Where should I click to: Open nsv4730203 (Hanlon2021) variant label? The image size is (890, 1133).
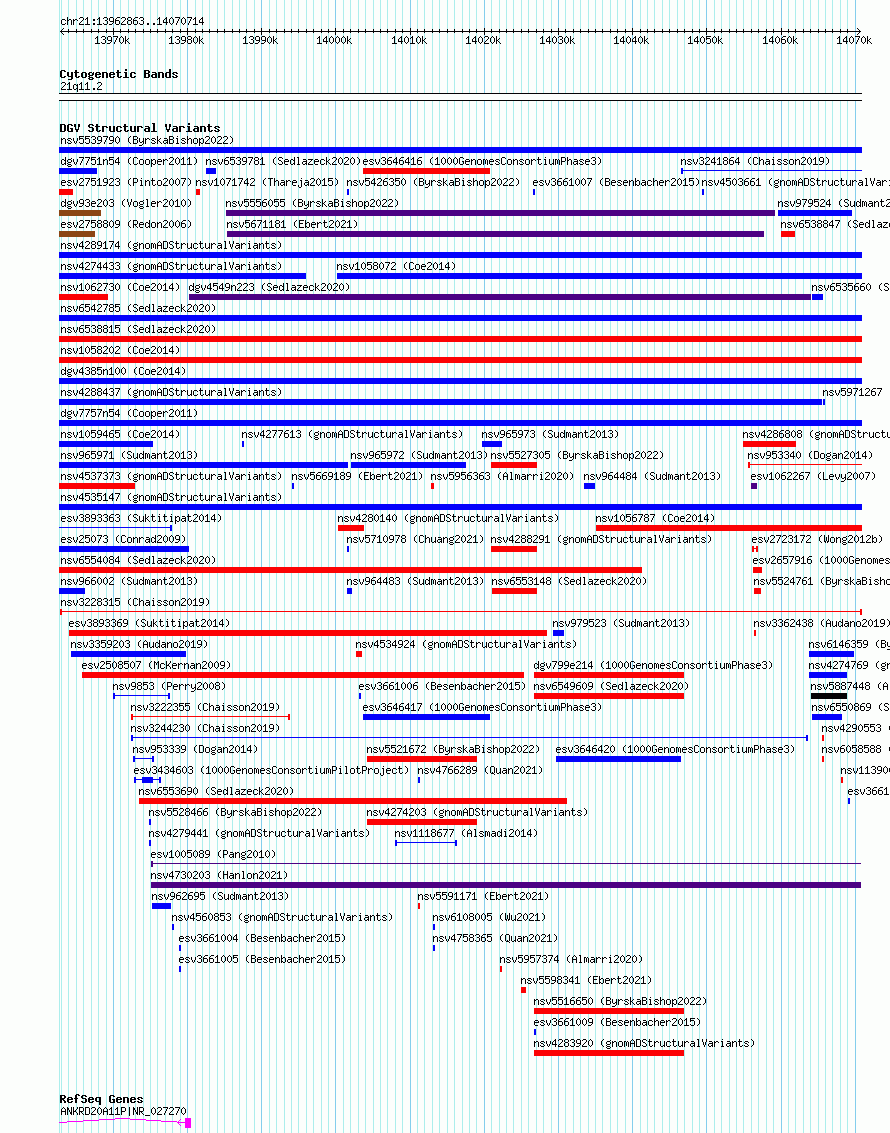(x=220, y=874)
